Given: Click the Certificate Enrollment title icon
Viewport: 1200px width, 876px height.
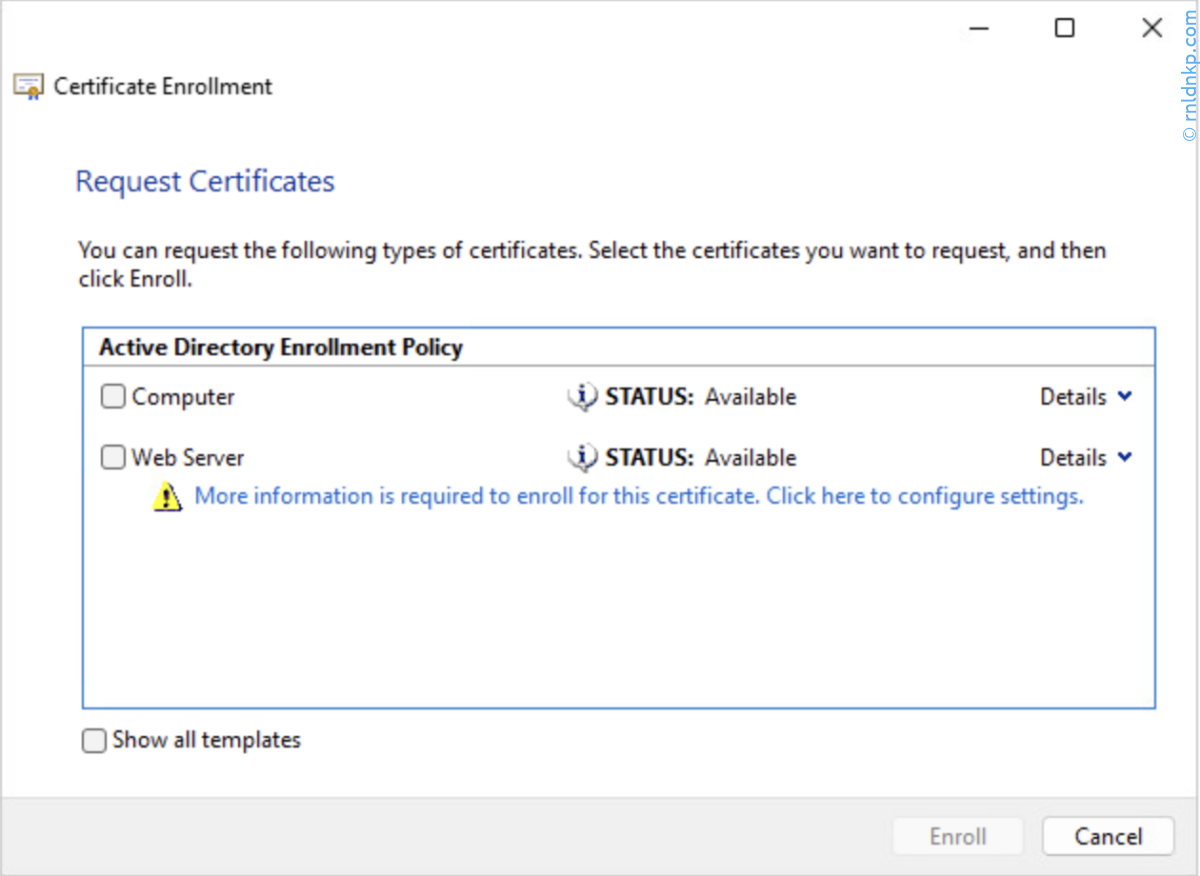Looking at the screenshot, I should 28,87.
